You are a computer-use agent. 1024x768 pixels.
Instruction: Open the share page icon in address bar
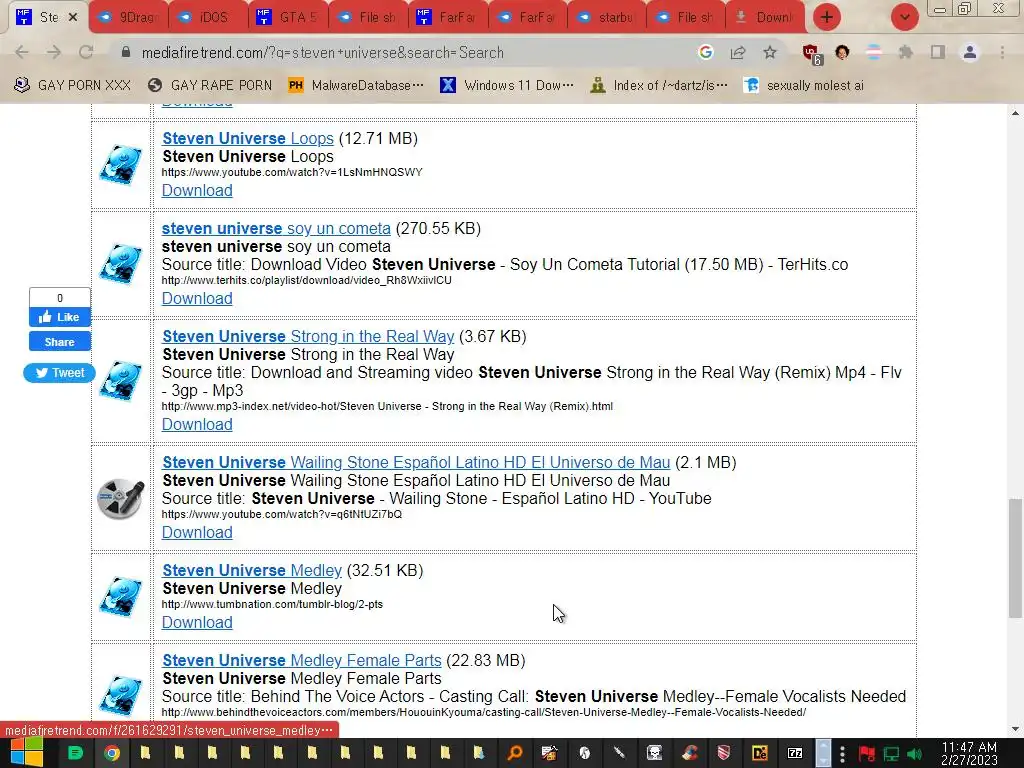[x=738, y=52]
